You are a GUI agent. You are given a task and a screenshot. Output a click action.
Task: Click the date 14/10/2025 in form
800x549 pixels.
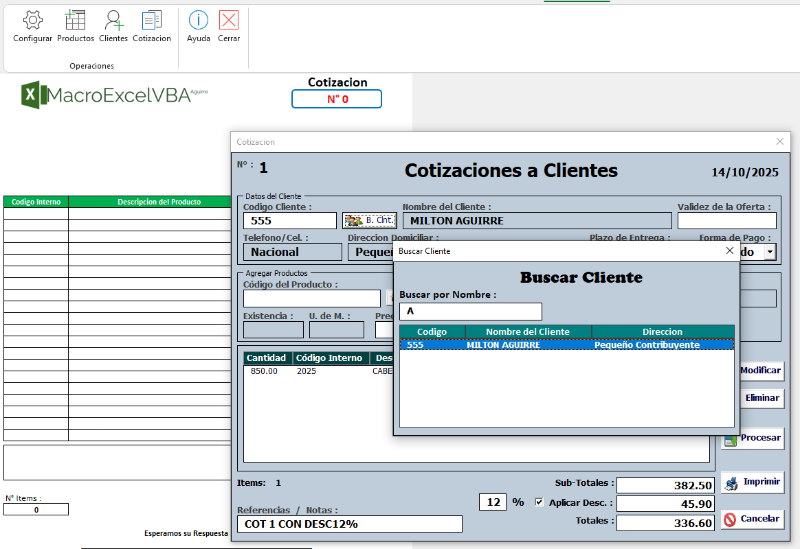coord(745,172)
